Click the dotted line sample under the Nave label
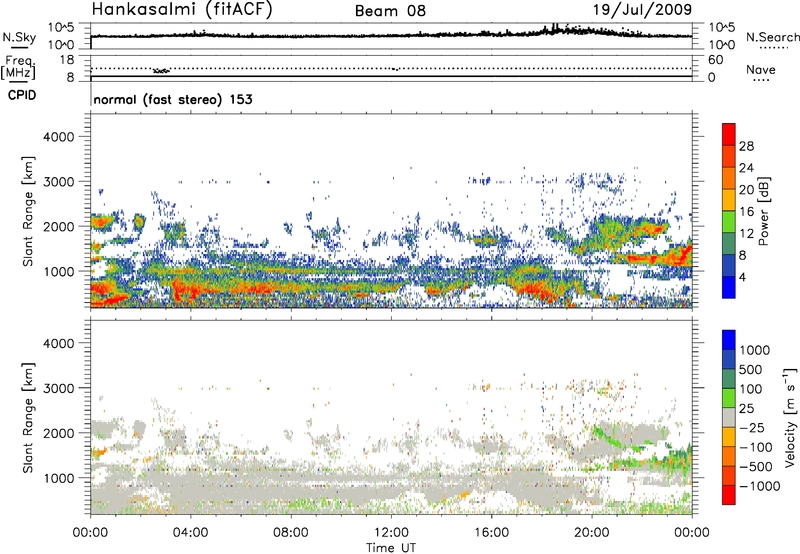Screen dimensions: 800x554 point(761,81)
